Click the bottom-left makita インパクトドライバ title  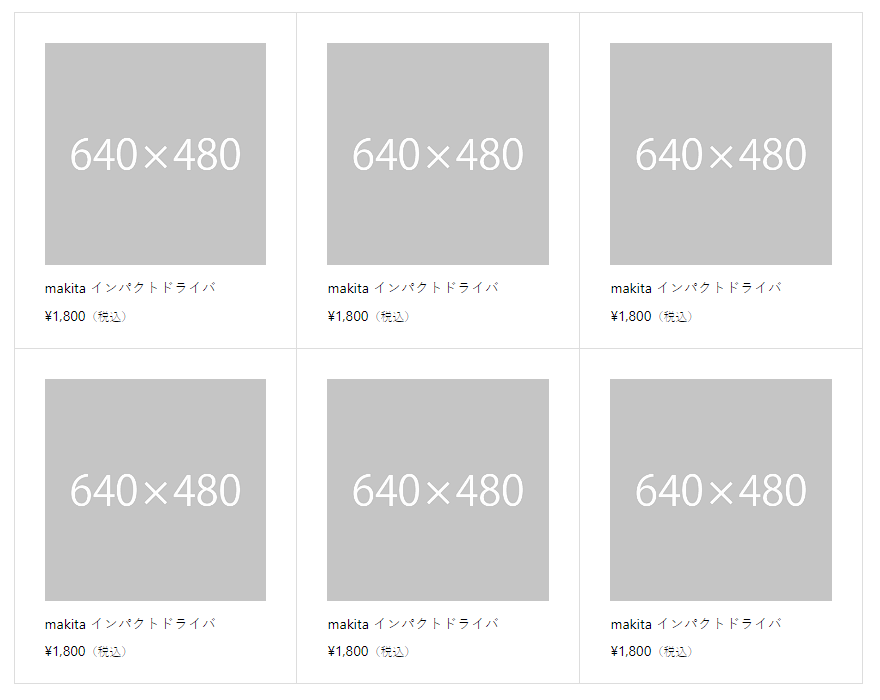(x=130, y=624)
